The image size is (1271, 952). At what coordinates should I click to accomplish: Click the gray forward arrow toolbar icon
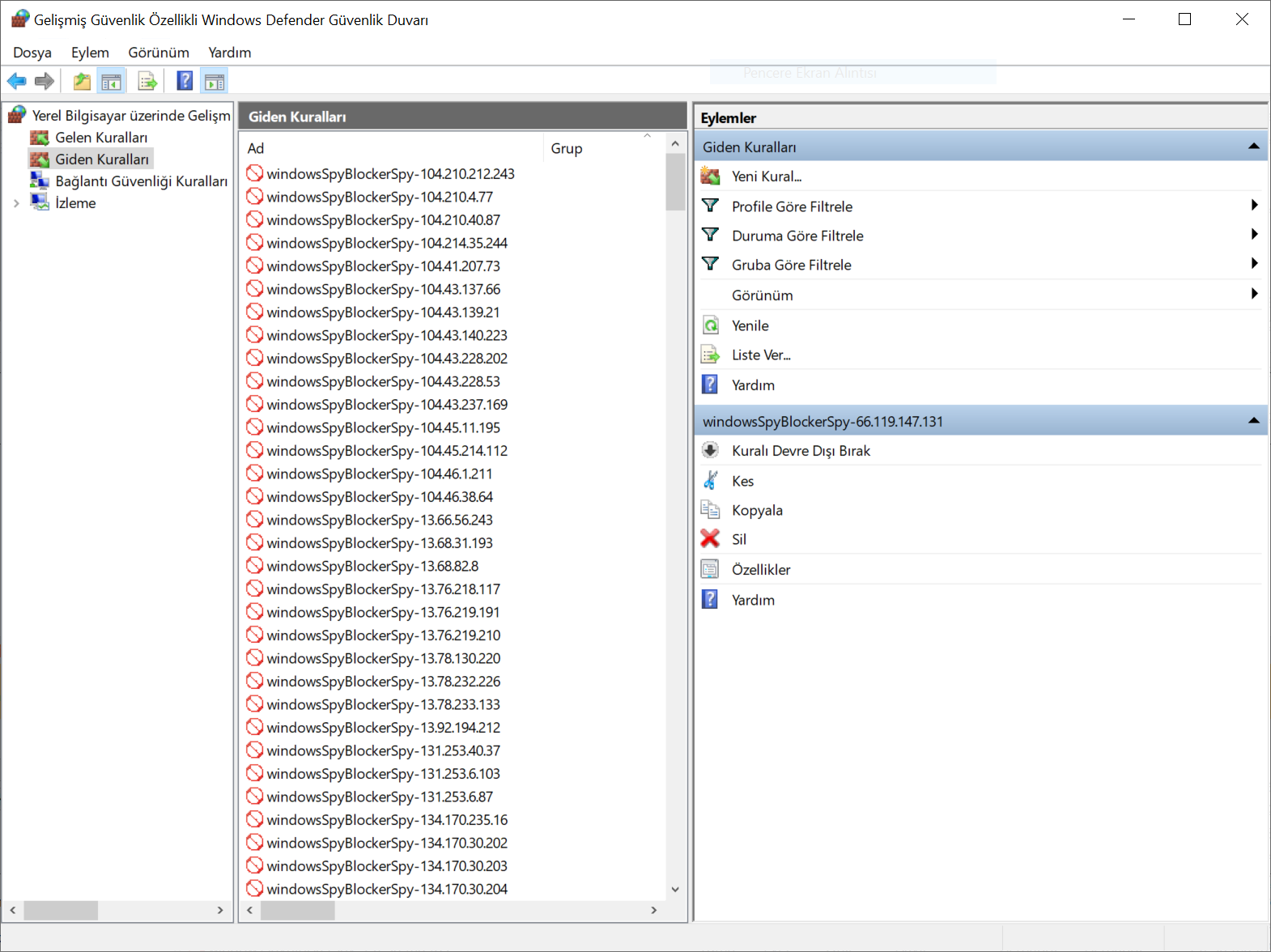point(45,81)
